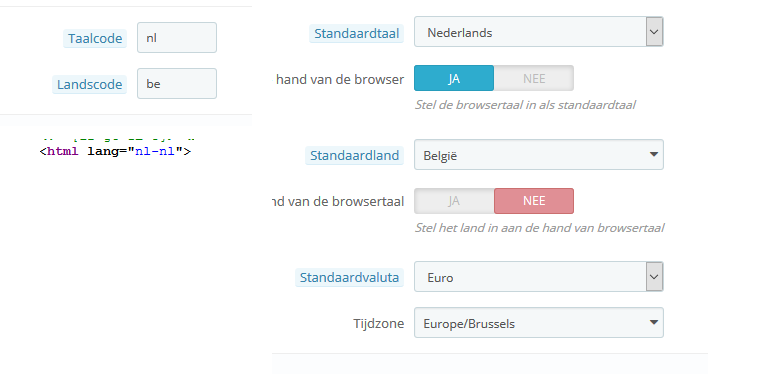
Task: Click the html lang nl-nl code line
Action: (x=115, y=151)
